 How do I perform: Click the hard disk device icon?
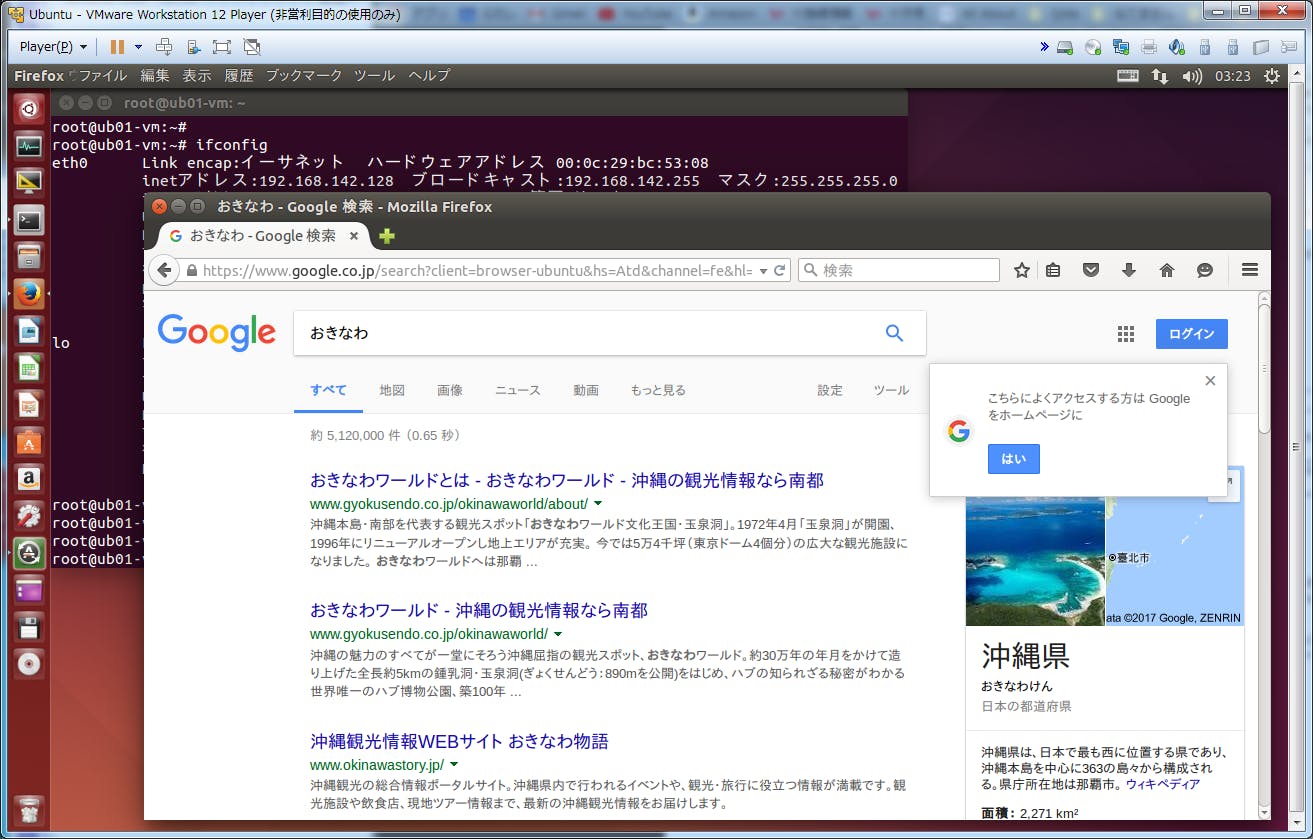click(1065, 47)
